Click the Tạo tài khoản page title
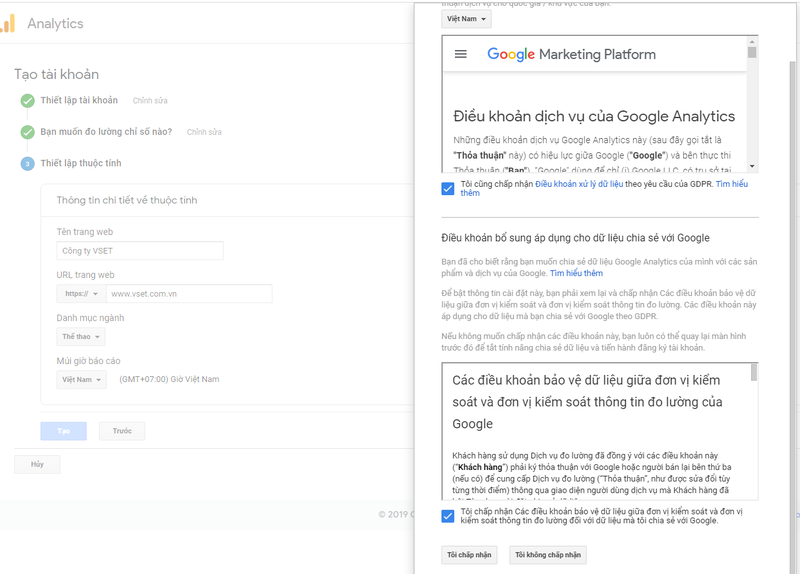The height and width of the screenshot is (574, 800). click(x=57, y=74)
